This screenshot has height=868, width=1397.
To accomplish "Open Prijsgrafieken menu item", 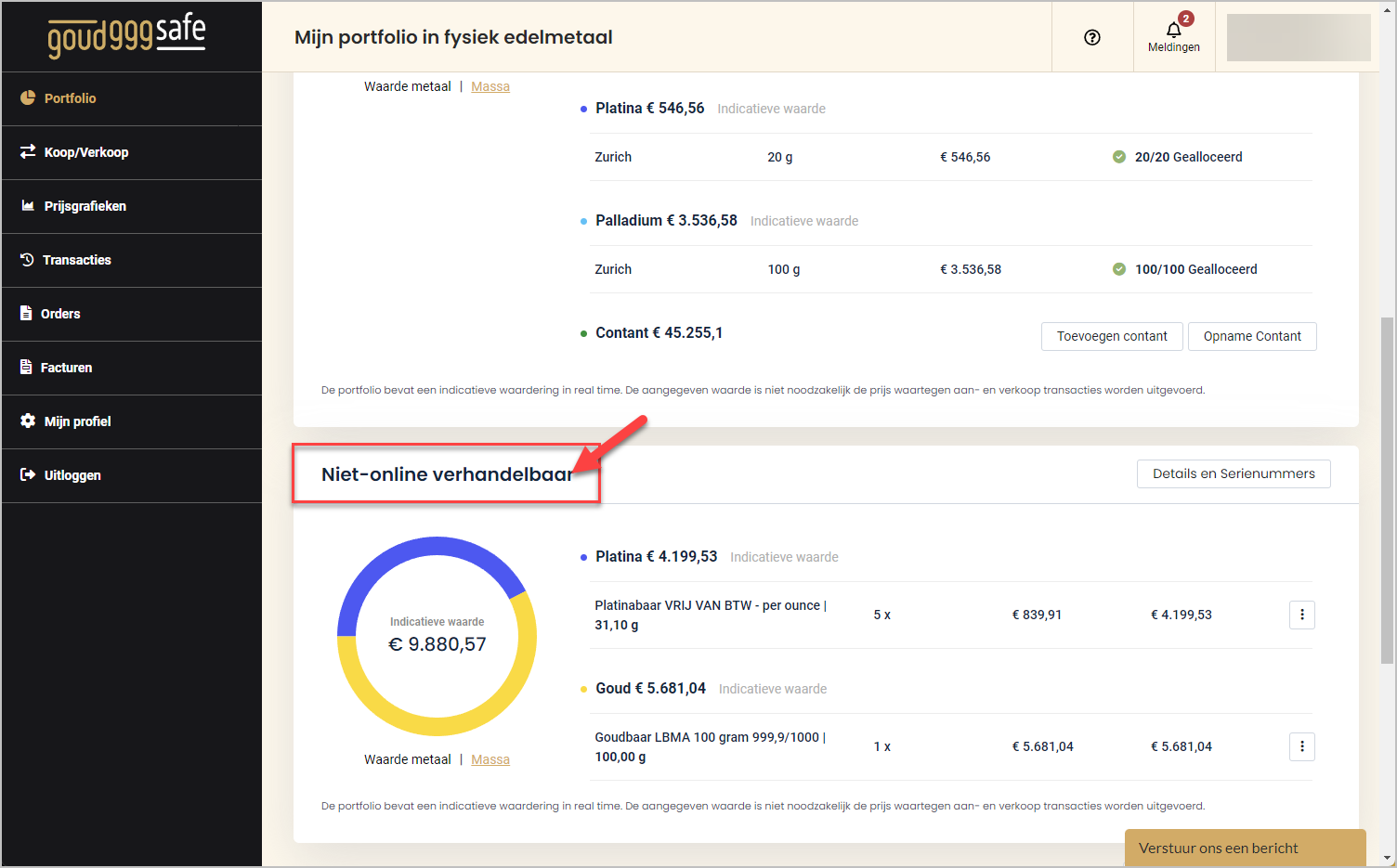I will 132,206.
